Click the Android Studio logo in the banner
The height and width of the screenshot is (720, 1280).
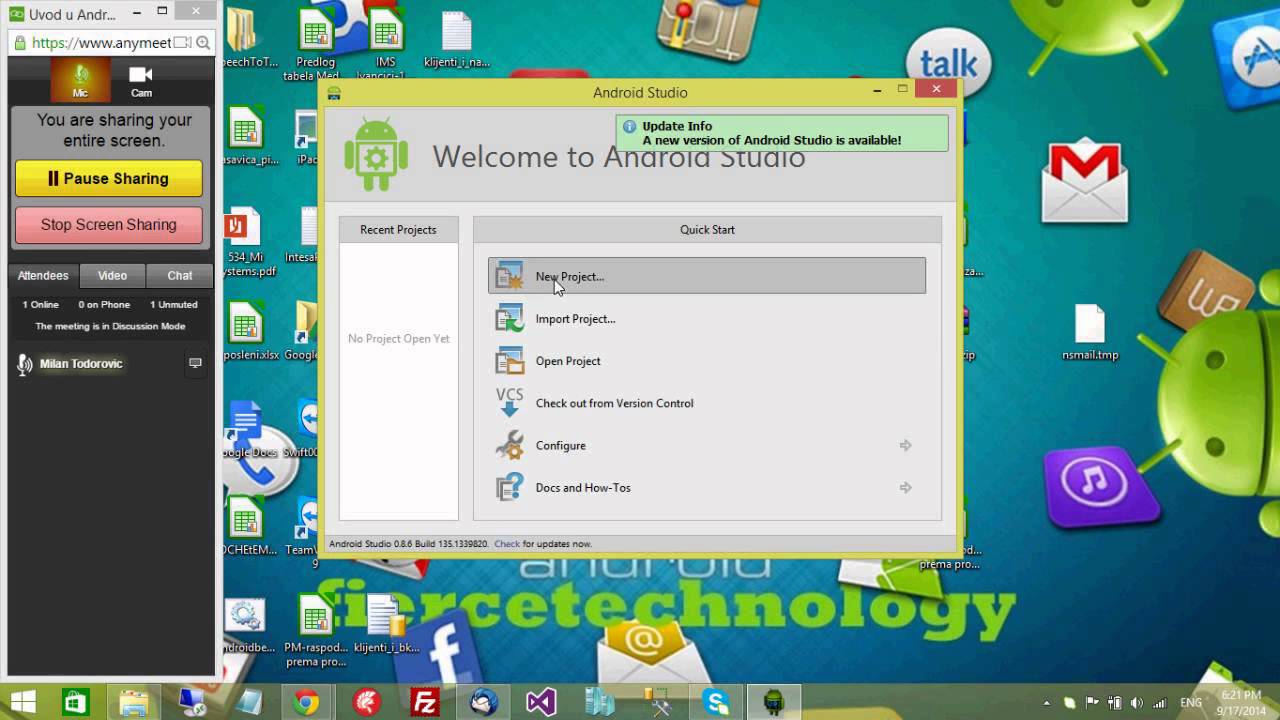pyautogui.click(x=376, y=154)
